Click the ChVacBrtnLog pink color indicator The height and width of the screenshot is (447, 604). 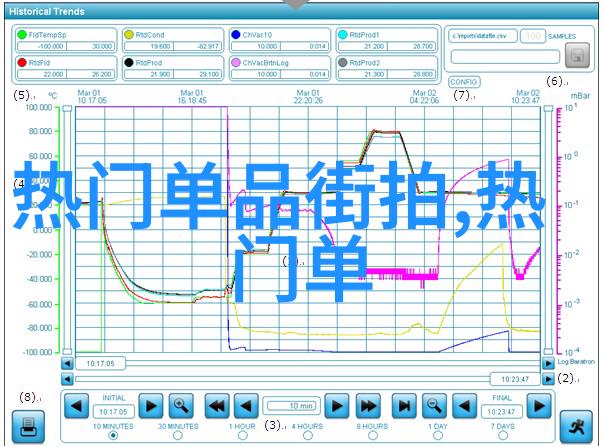[236, 62]
